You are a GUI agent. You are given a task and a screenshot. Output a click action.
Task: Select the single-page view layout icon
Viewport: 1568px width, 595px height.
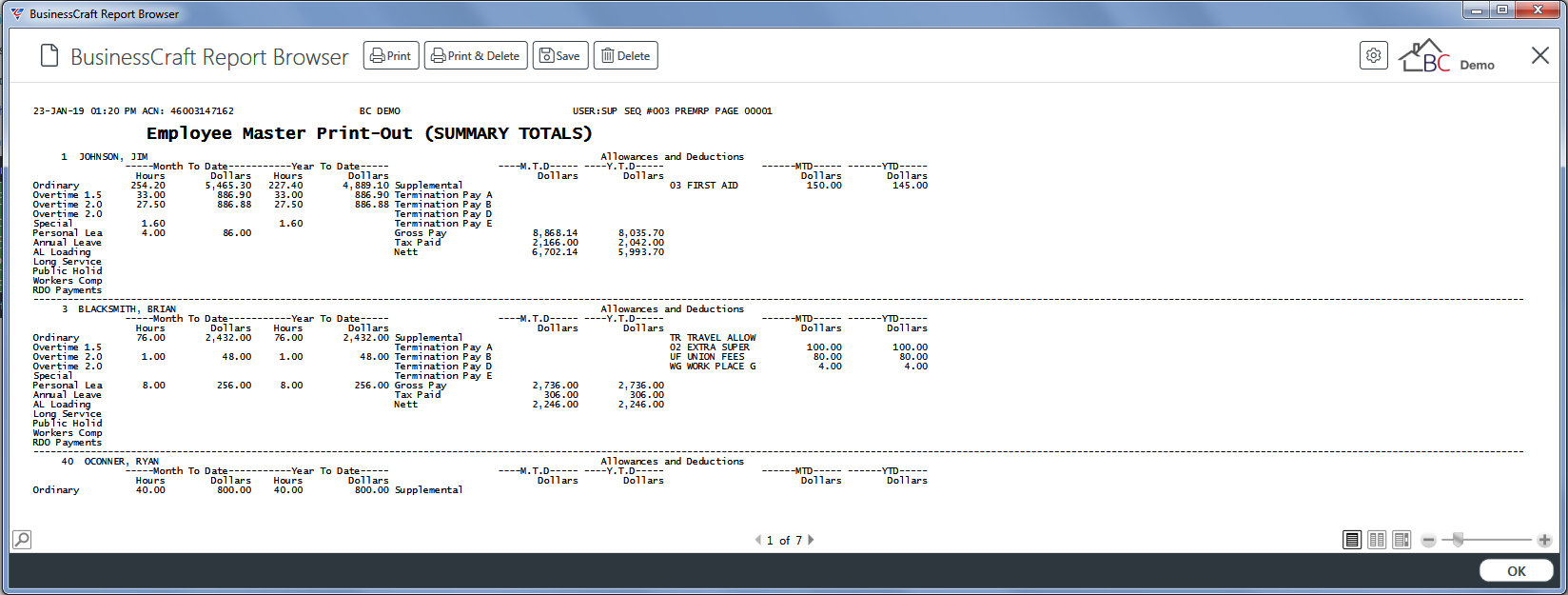pyautogui.click(x=1352, y=540)
